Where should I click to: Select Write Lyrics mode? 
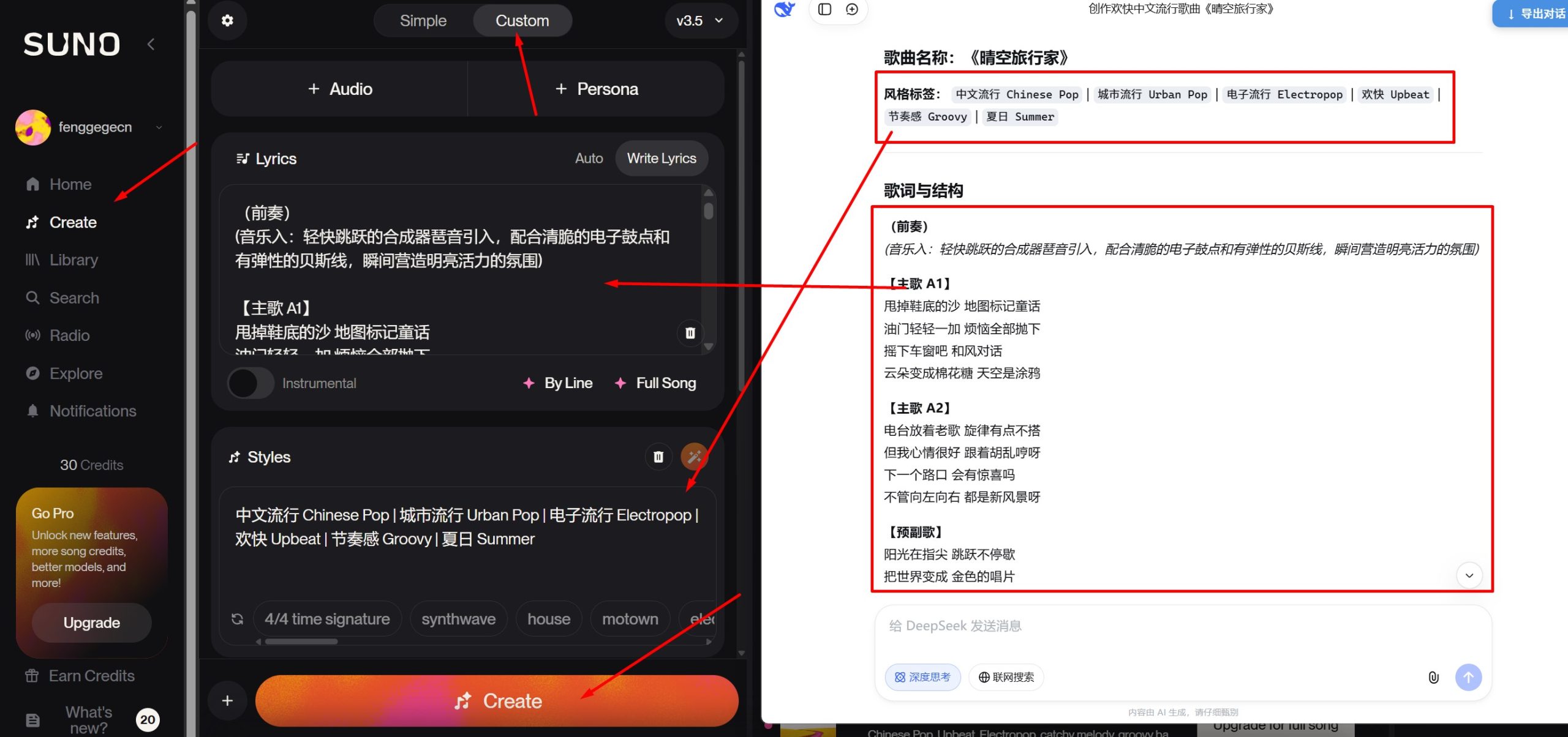point(661,159)
